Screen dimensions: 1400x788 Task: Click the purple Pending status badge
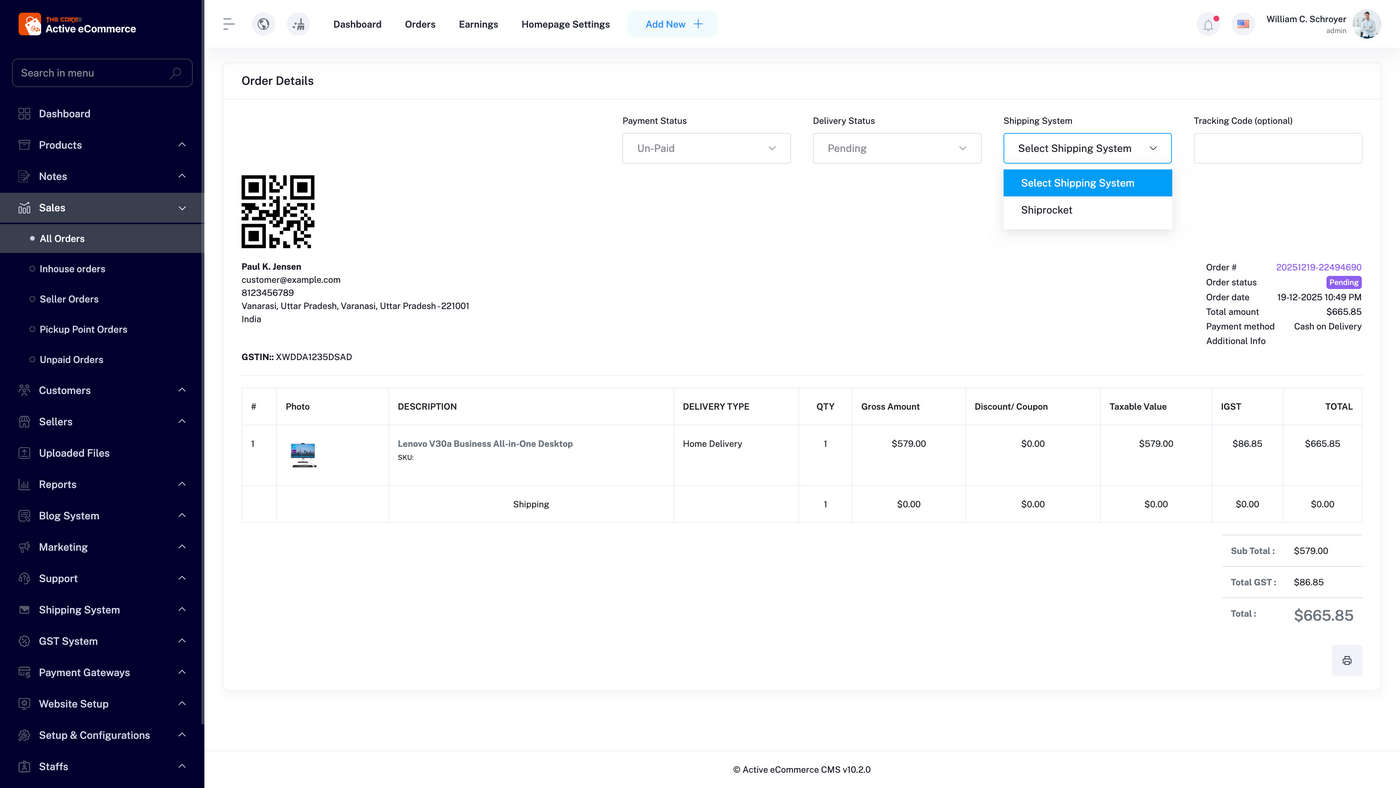click(1344, 282)
